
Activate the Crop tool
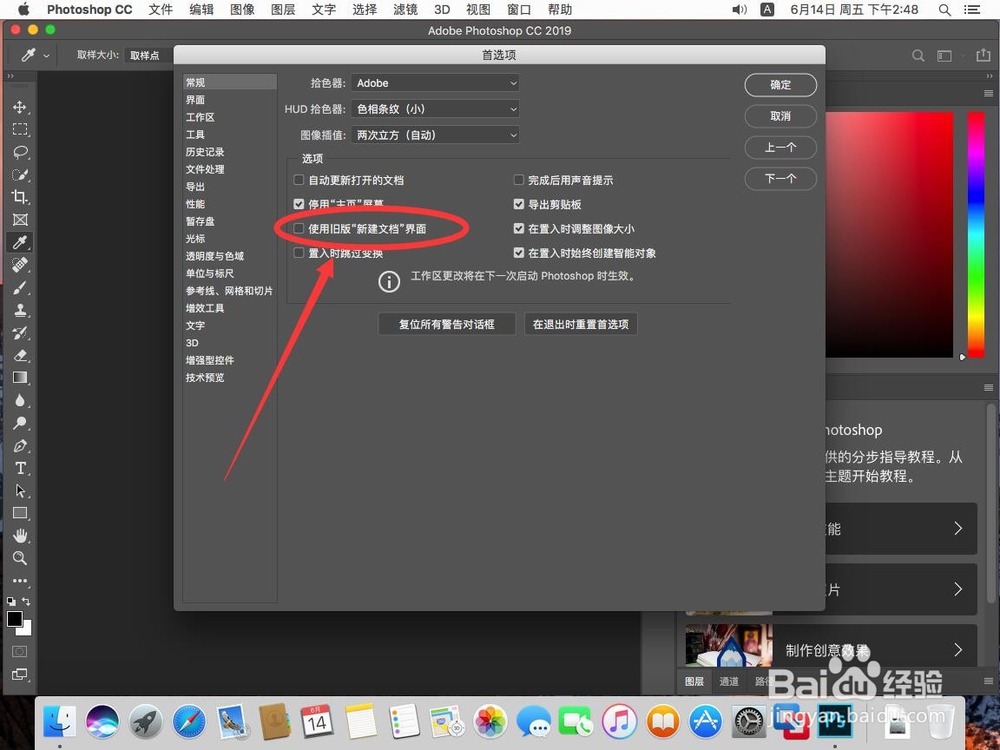[20, 198]
